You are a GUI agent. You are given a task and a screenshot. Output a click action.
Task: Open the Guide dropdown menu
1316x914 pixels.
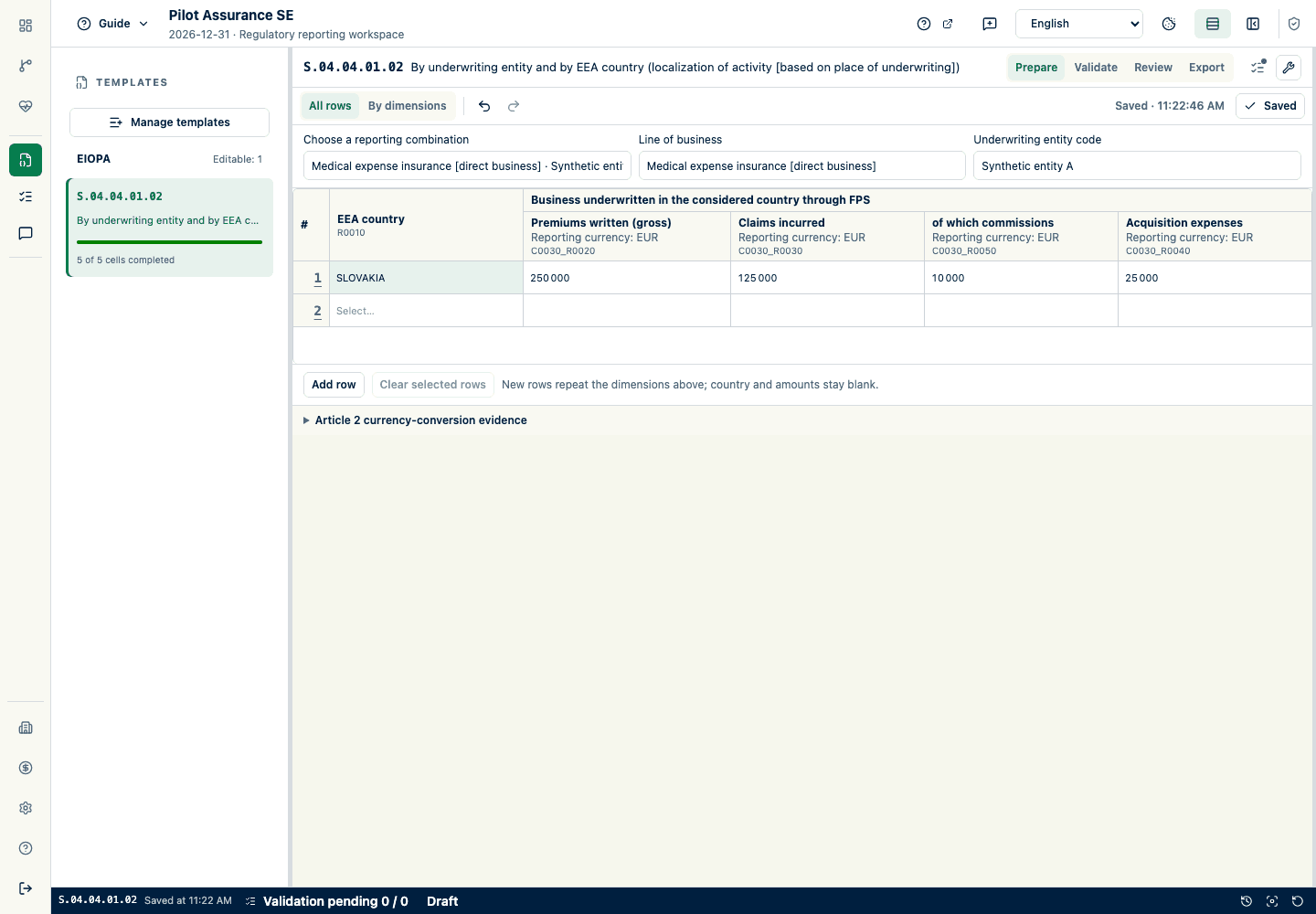112,24
